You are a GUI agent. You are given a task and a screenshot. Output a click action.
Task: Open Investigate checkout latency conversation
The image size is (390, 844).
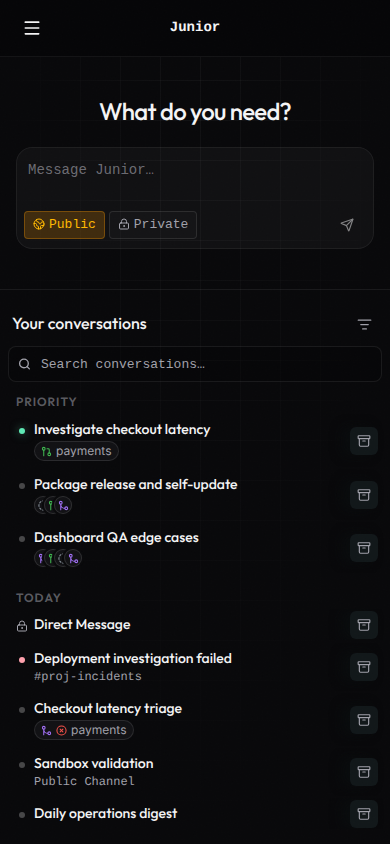point(122,430)
